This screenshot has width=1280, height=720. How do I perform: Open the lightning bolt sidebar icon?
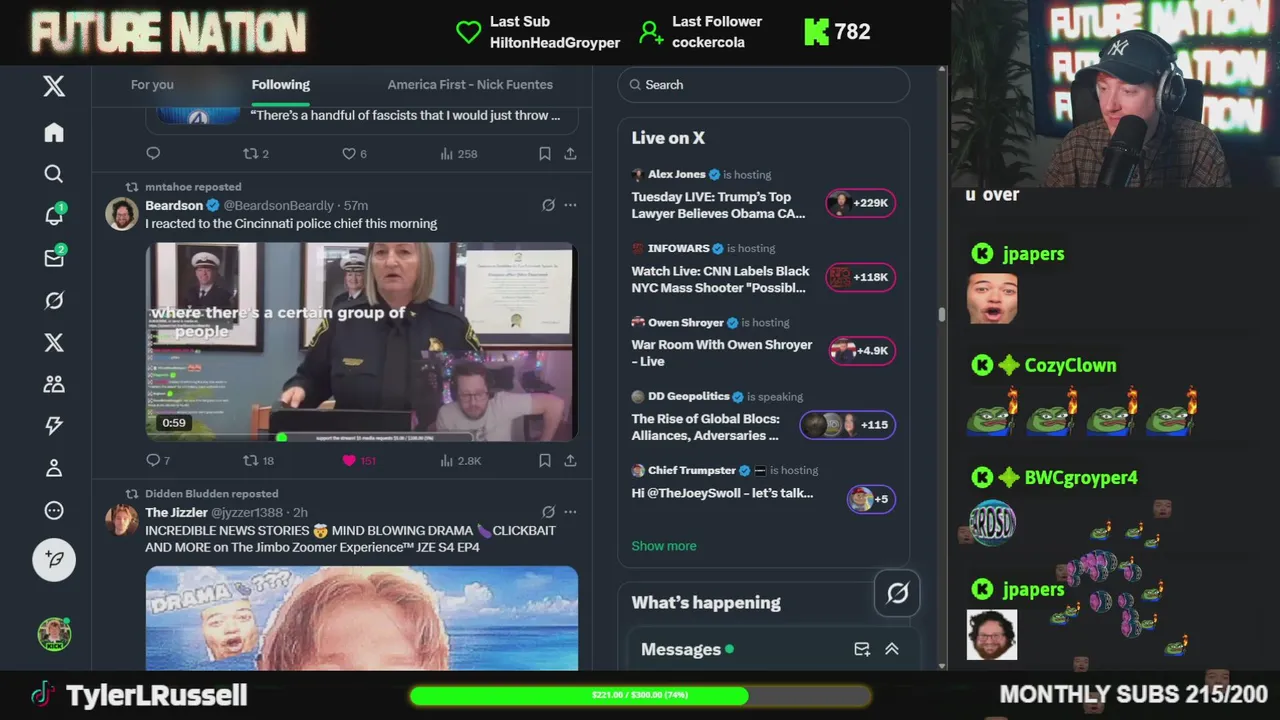[x=54, y=426]
